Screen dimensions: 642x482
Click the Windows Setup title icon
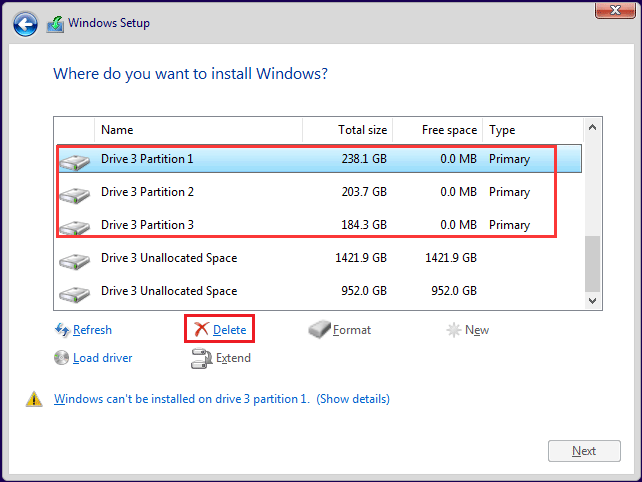pos(55,24)
